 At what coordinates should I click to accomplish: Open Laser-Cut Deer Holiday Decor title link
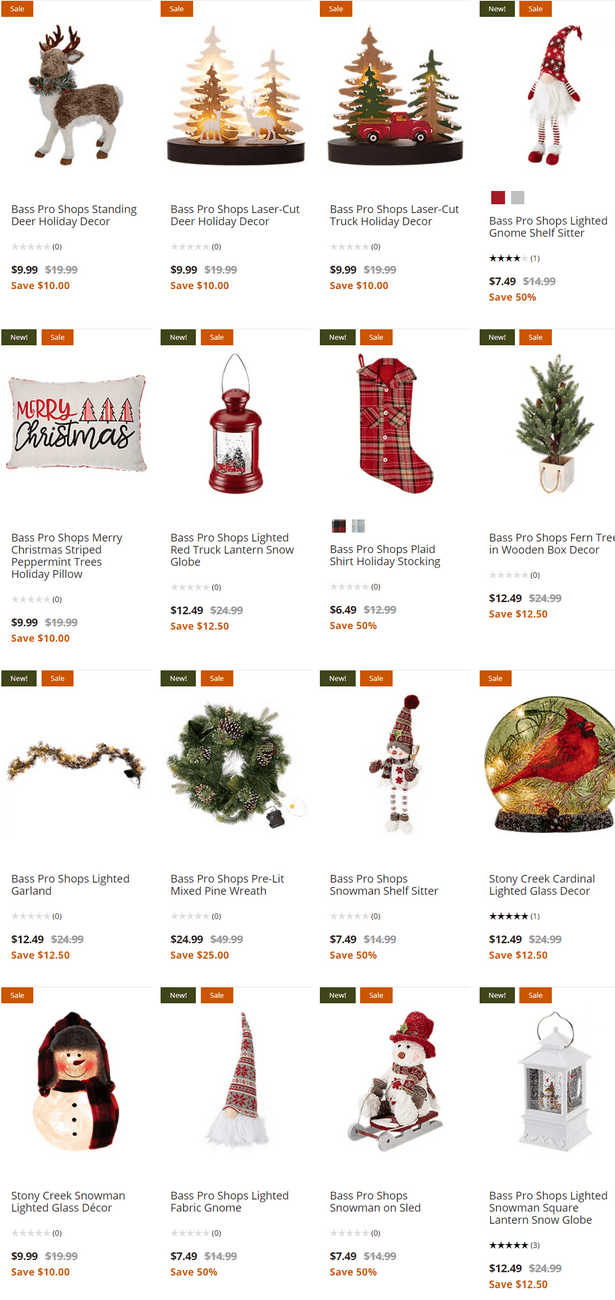coord(235,215)
